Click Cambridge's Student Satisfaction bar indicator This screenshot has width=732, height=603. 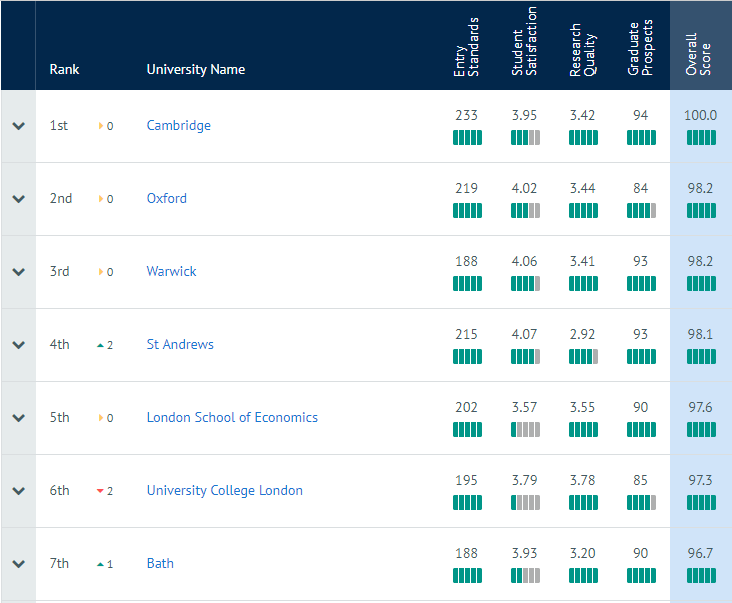525,138
